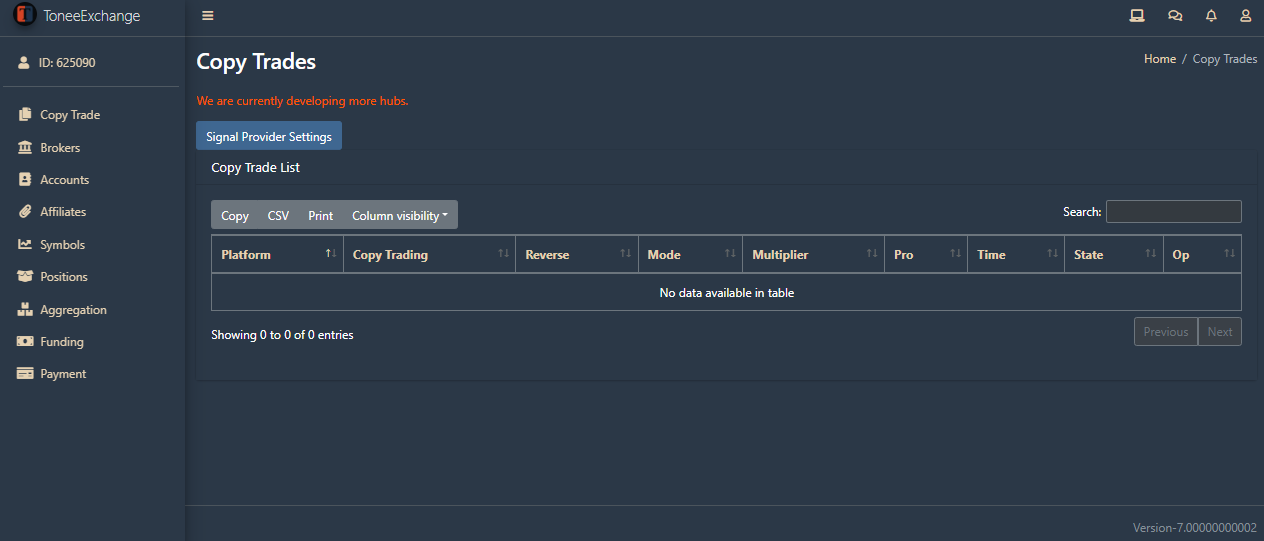
Task: Sort by State column arrows
Action: pos(1151,254)
